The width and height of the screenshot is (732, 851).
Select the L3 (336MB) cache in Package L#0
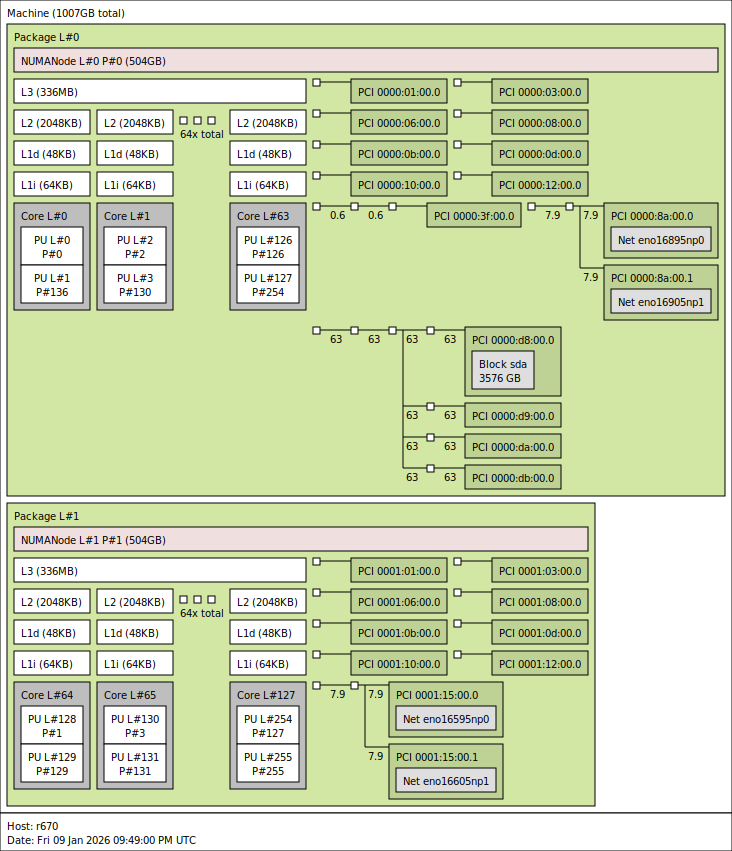click(x=160, y=91)
